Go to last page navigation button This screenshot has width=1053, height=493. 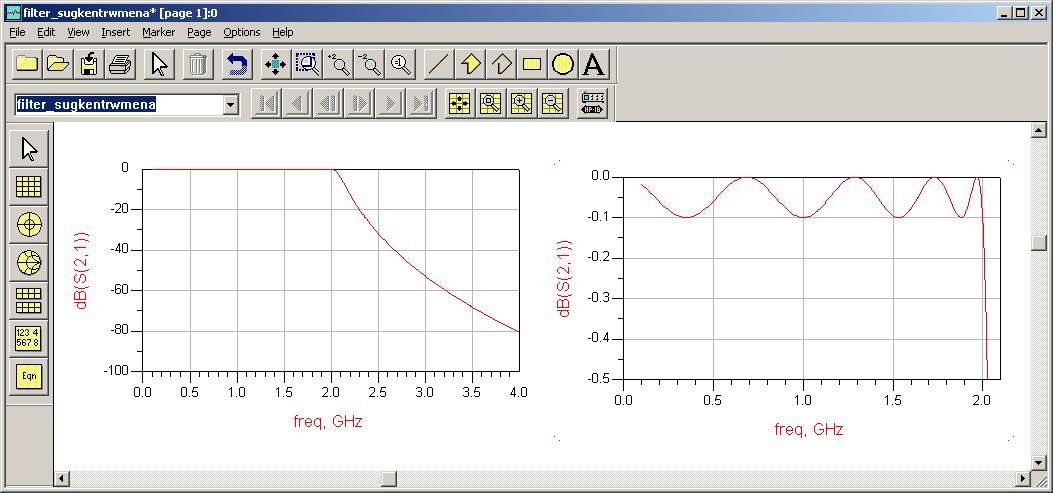(x=422, y=104)
